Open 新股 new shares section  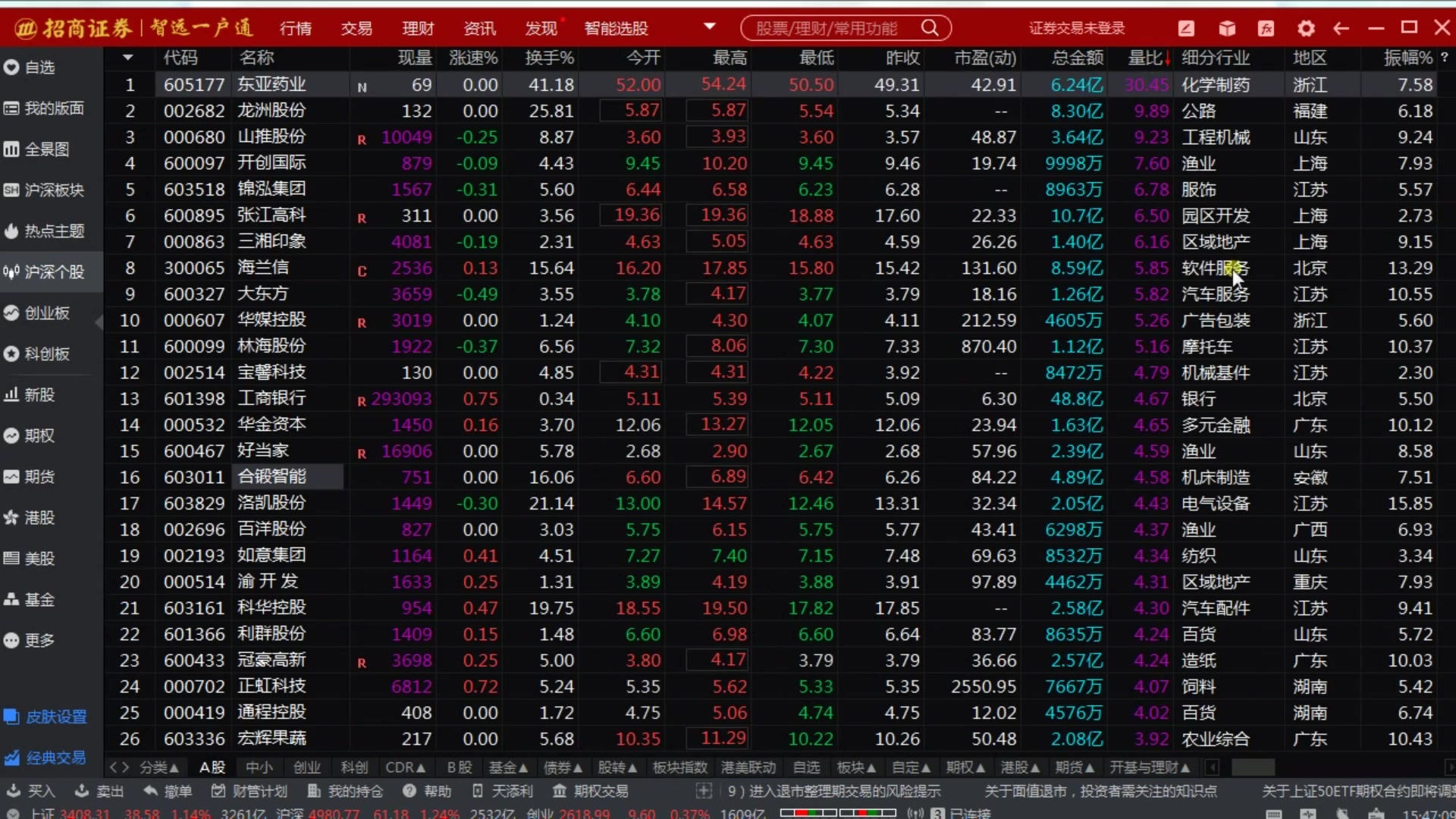tap(30, 395)
